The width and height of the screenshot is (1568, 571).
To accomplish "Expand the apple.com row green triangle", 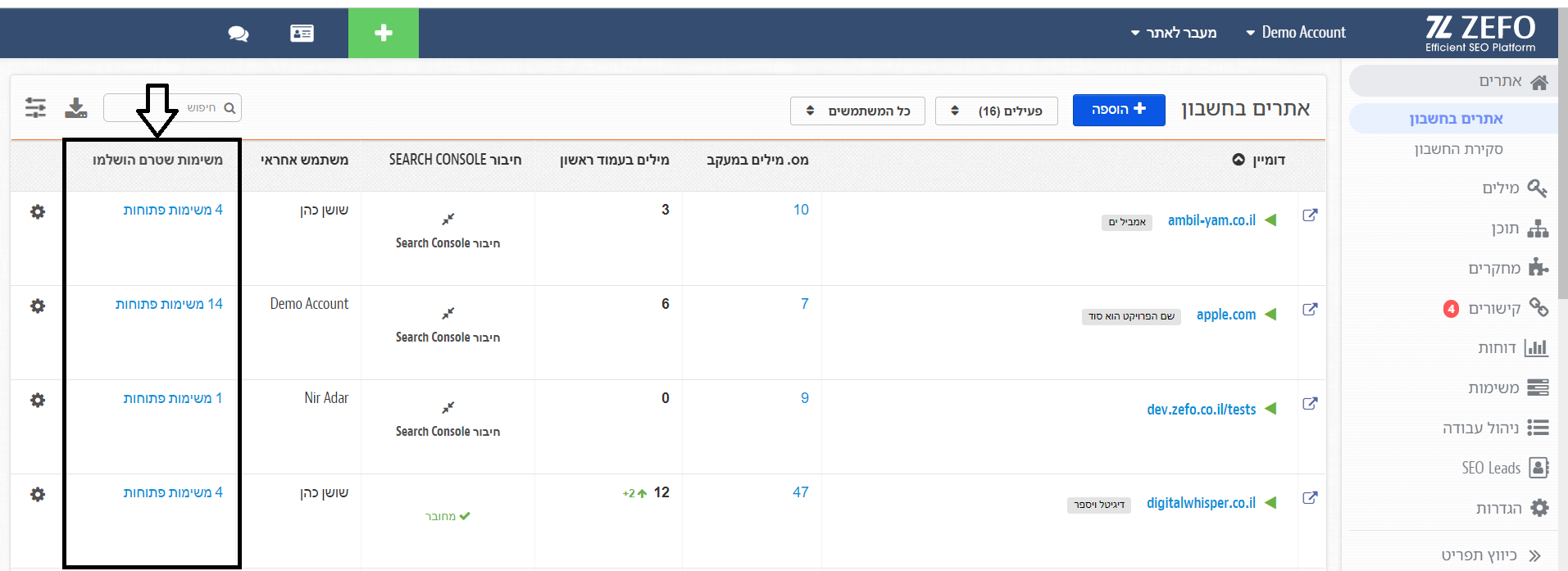I will pos(1270,314).
